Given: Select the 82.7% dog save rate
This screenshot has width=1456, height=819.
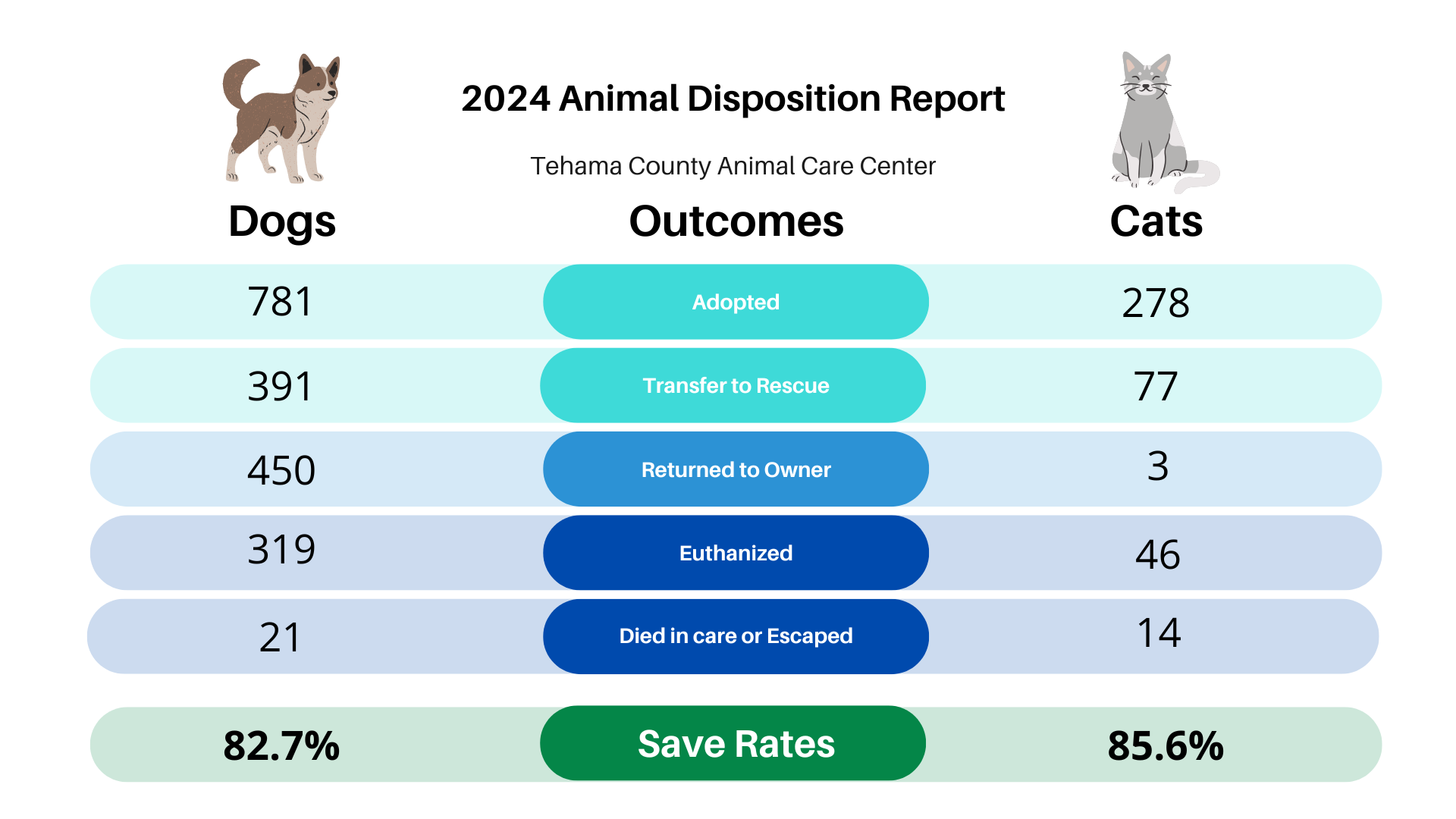Looking at the screenshot, I should tap(281, 745).
